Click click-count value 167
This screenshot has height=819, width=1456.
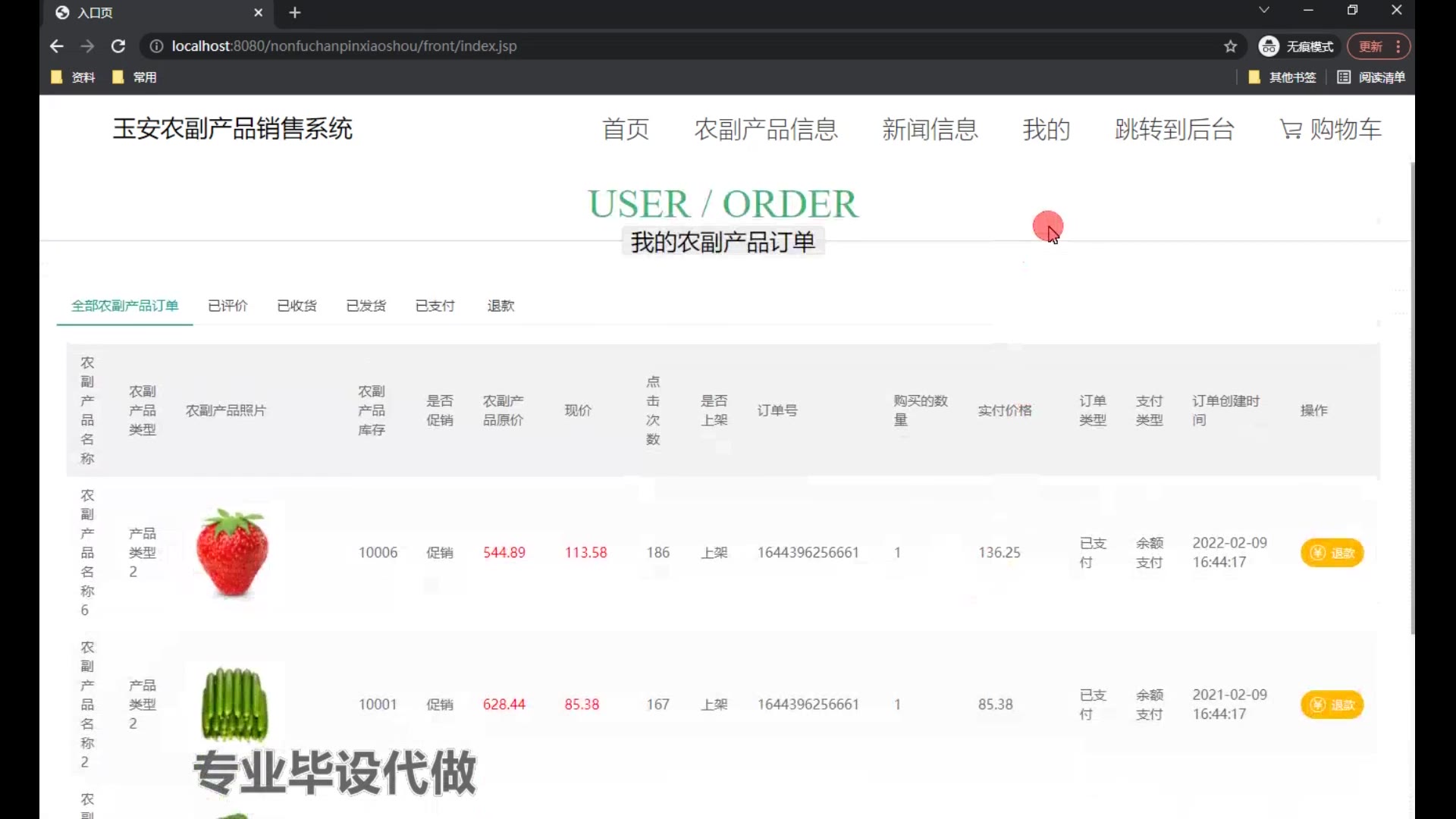pyautogui.click(x=657, y=704)
